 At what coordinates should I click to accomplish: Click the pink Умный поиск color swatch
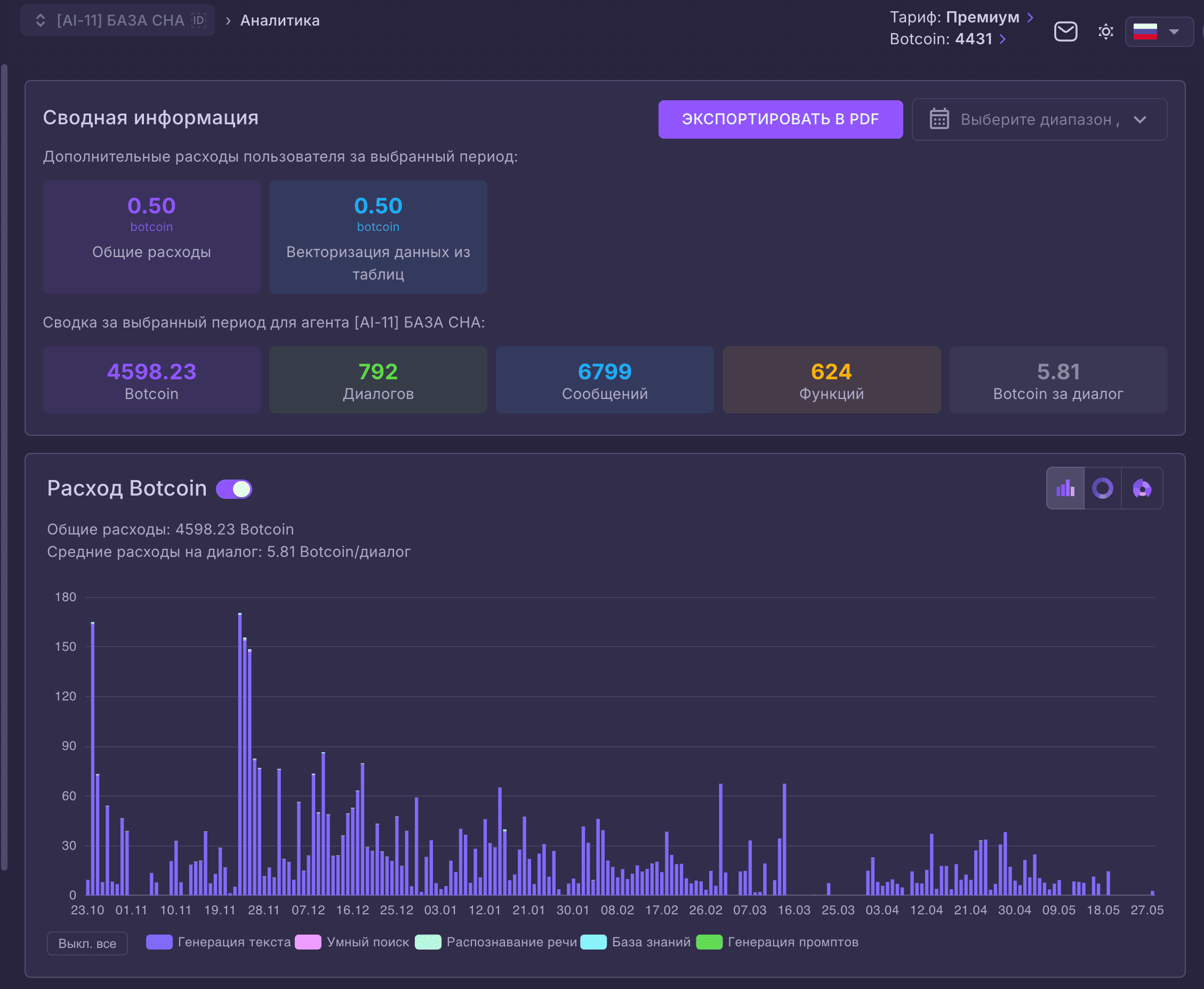pyautogui.click(x=308, y=942)
